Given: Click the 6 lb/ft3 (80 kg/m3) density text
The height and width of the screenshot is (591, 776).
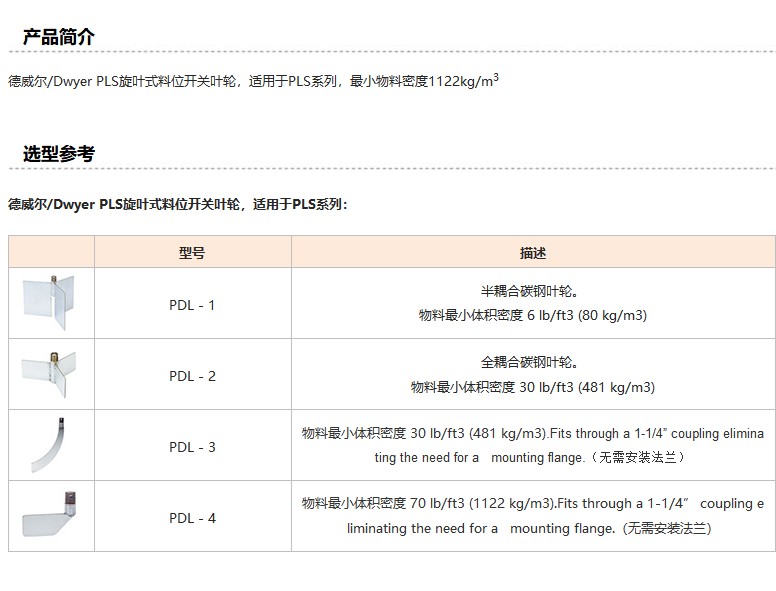Looking at the screenshot, I should point(587,315).
